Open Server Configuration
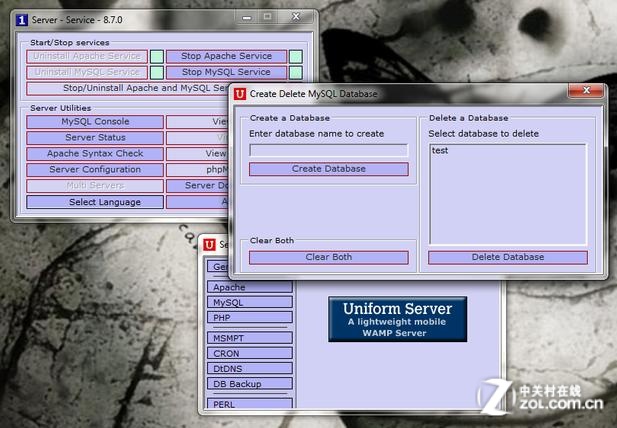The width and height of the screenshot is (617, 428). (x=95, y=170)
